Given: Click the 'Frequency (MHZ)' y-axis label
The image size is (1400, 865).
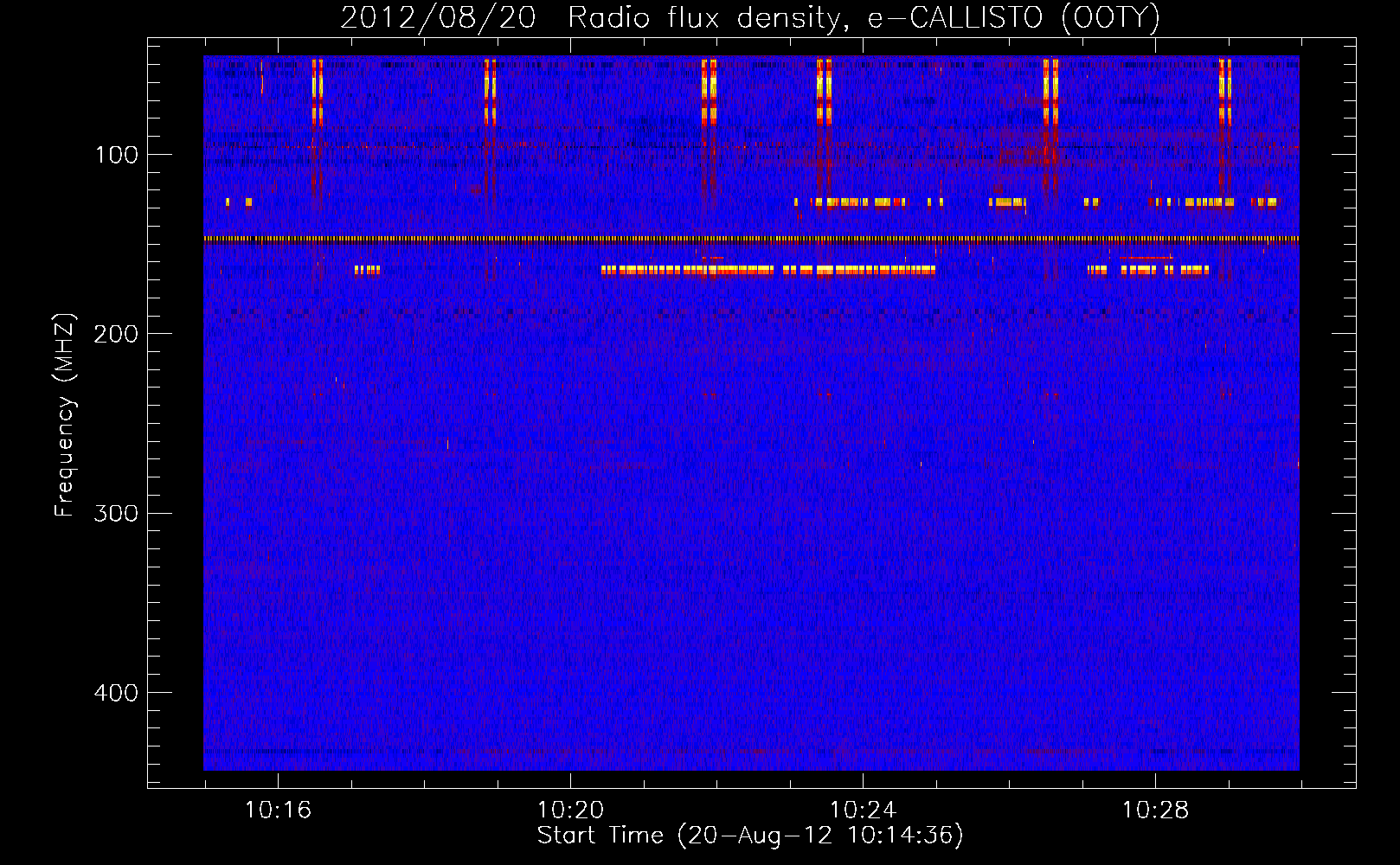Looking at the screenshot, I should [x=65, y=415].
